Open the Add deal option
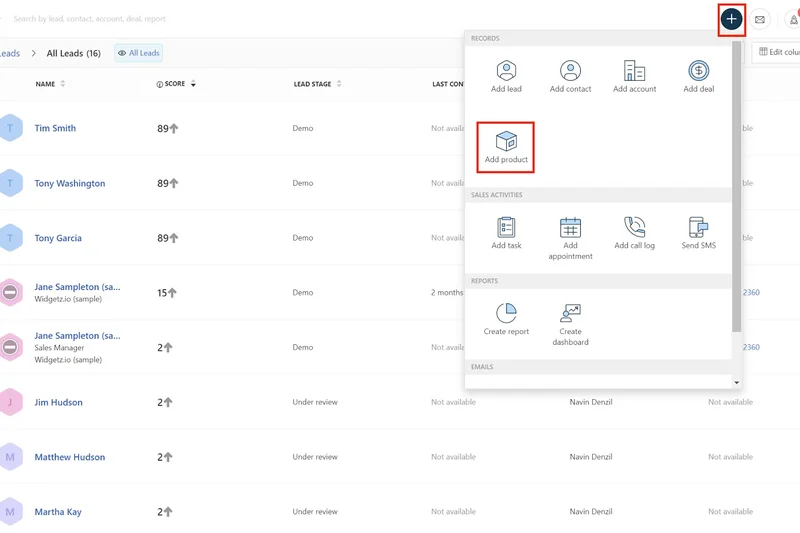 click(698, 71)
